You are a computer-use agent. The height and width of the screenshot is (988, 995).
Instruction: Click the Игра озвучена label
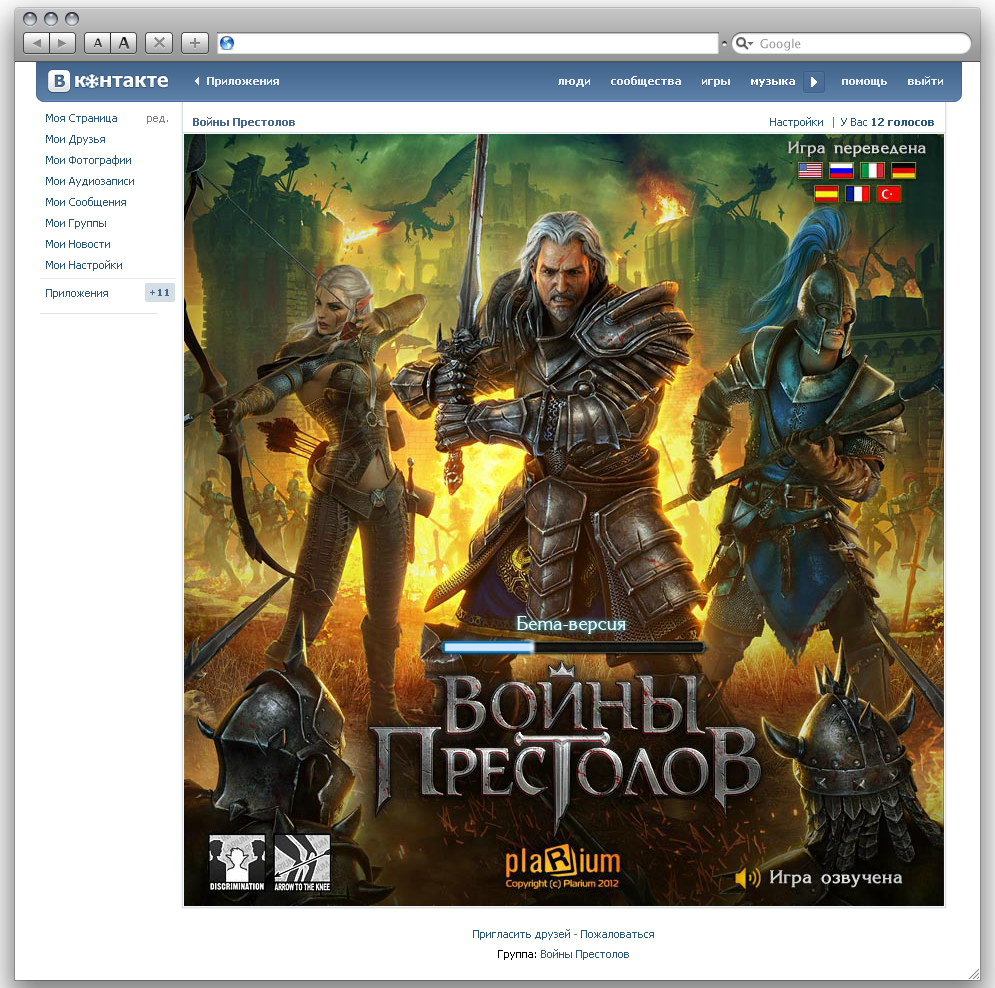point(836,878)
